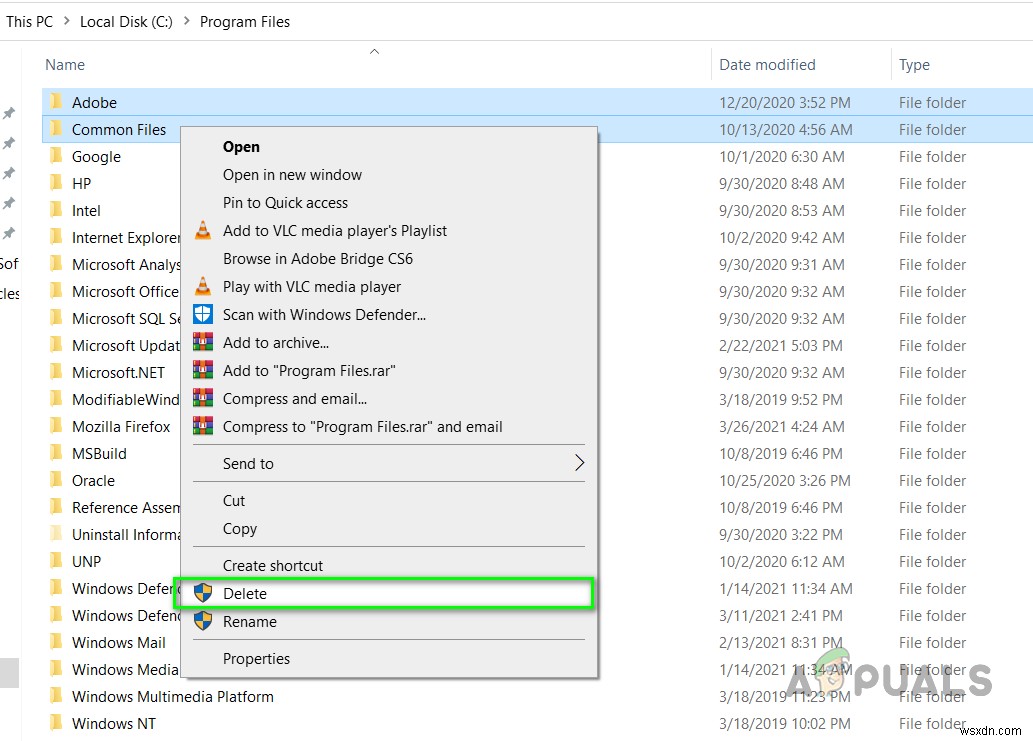Click 'Local Disk (C:)' in the address bar
The width and height of the screenshot is (1033, 741).
(126, 20)
